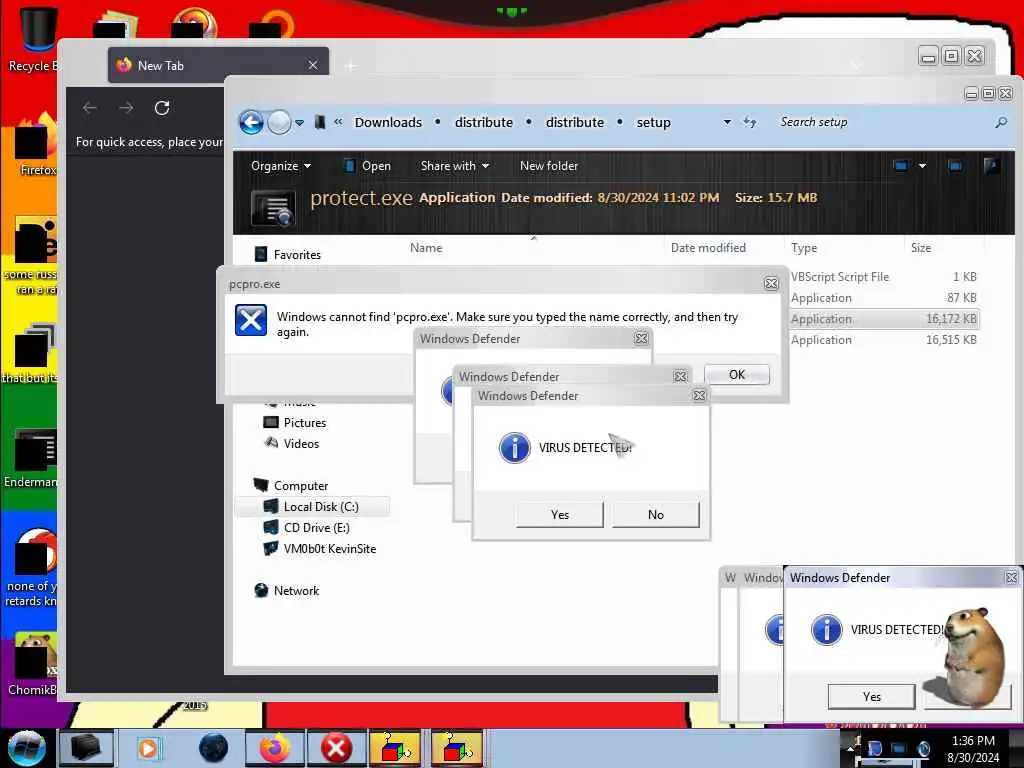Open the recent locations dropdown beside nav arrows

(x=299, y=123)
